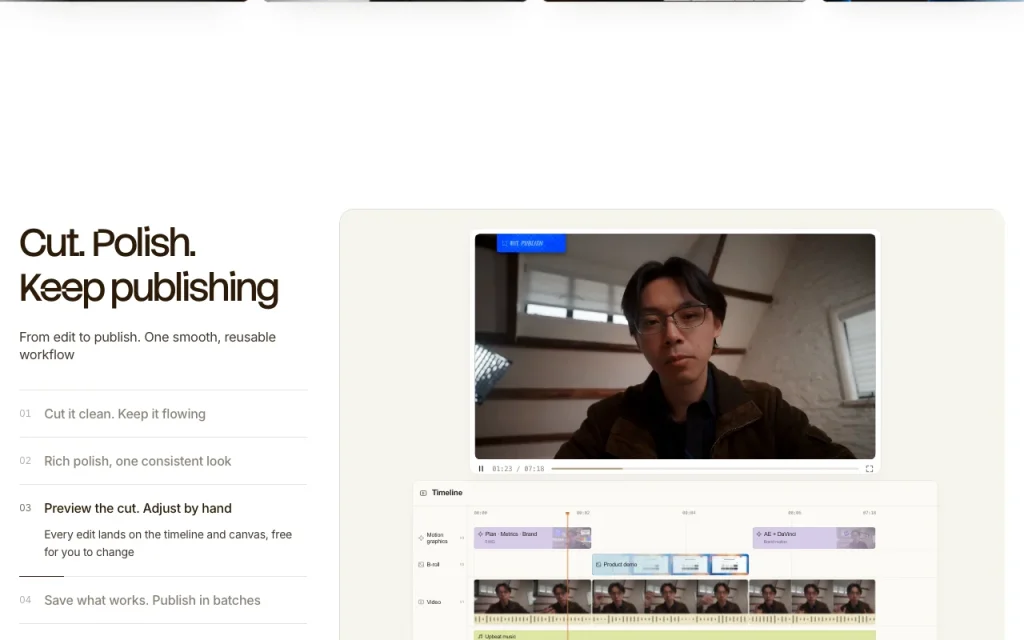The height and width of the screenshot is (640, 1024).
Task: Select the AE + DaVinci motion clip
Action: (x=814, y=537)
